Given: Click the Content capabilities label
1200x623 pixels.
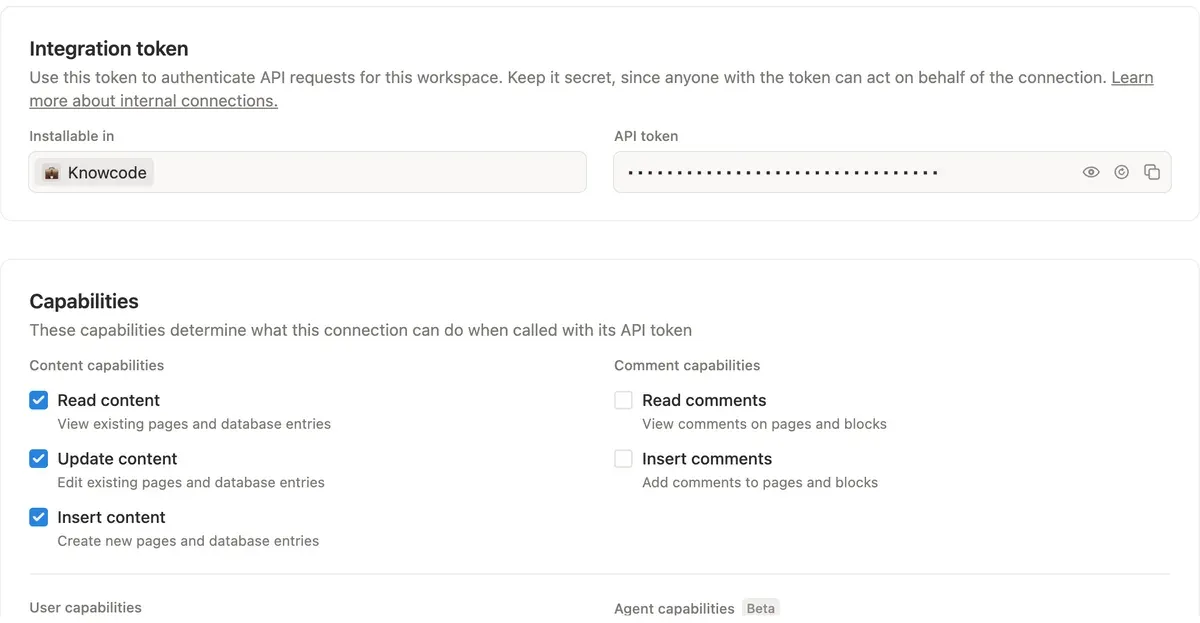Looking at the screenshot, I should (x=97, y=365).
